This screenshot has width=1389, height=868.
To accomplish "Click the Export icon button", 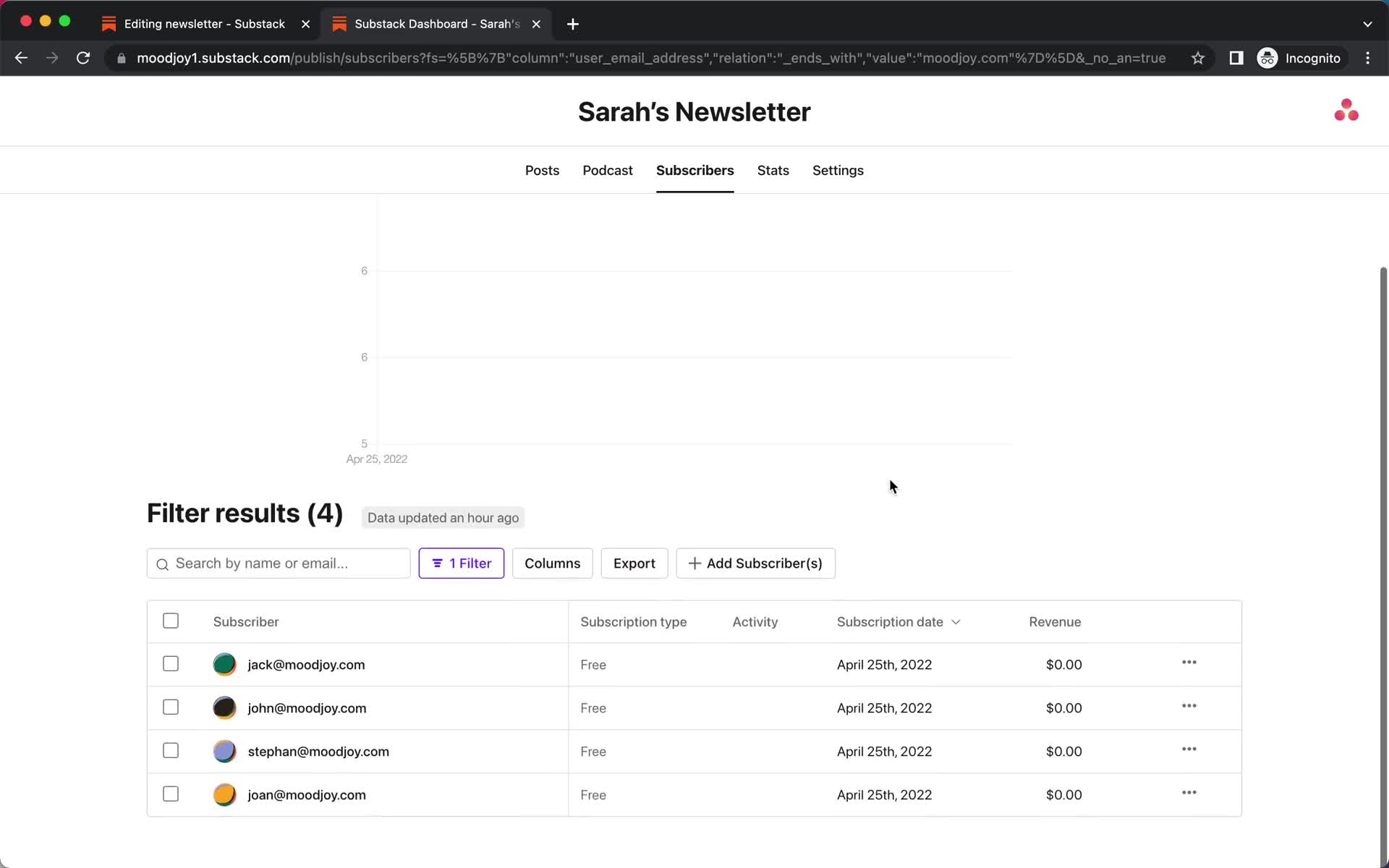I will (x=634, y=563).
